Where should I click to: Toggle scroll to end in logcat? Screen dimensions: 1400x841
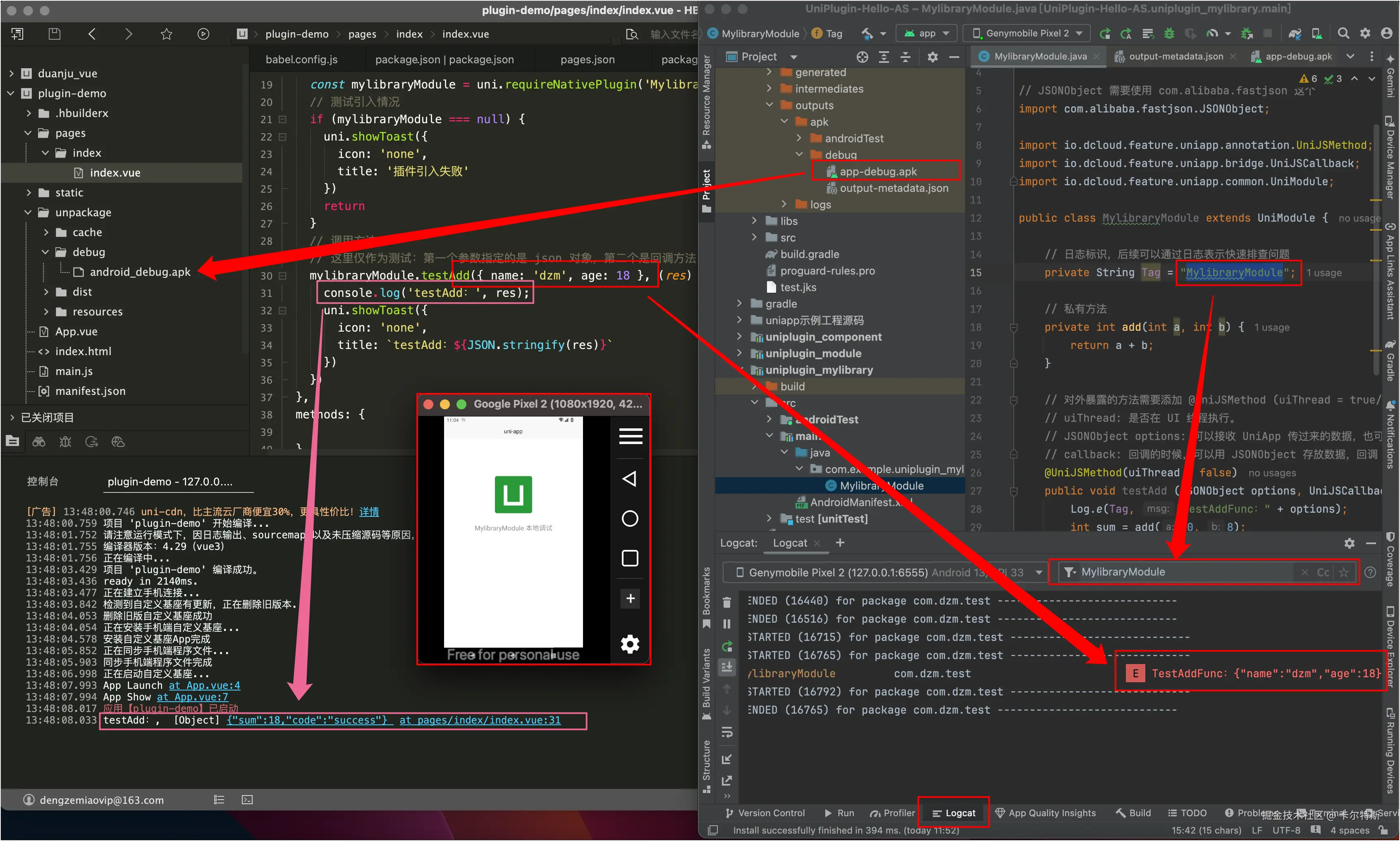(727, 667)
